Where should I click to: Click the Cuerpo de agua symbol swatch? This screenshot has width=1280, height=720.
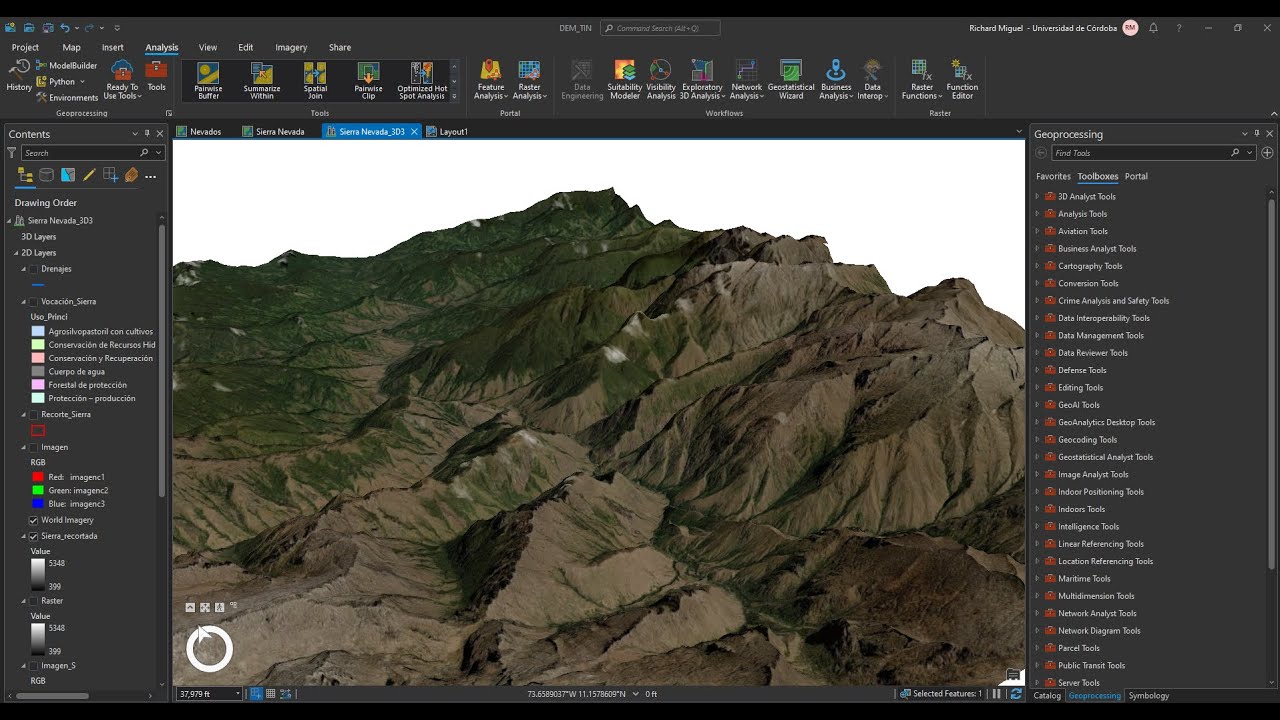click(x=38, y=371)
